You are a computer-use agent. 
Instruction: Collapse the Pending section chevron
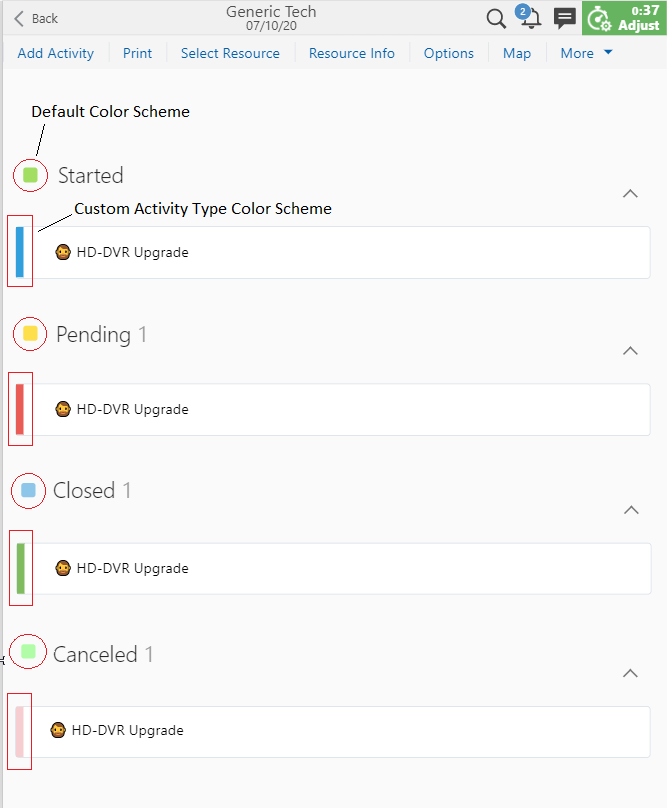point(630,351)
